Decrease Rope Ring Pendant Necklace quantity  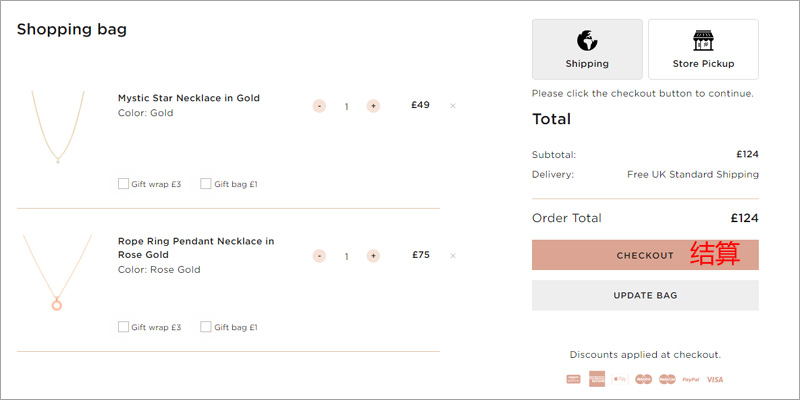pyautogui.click(x=319, y=256)
